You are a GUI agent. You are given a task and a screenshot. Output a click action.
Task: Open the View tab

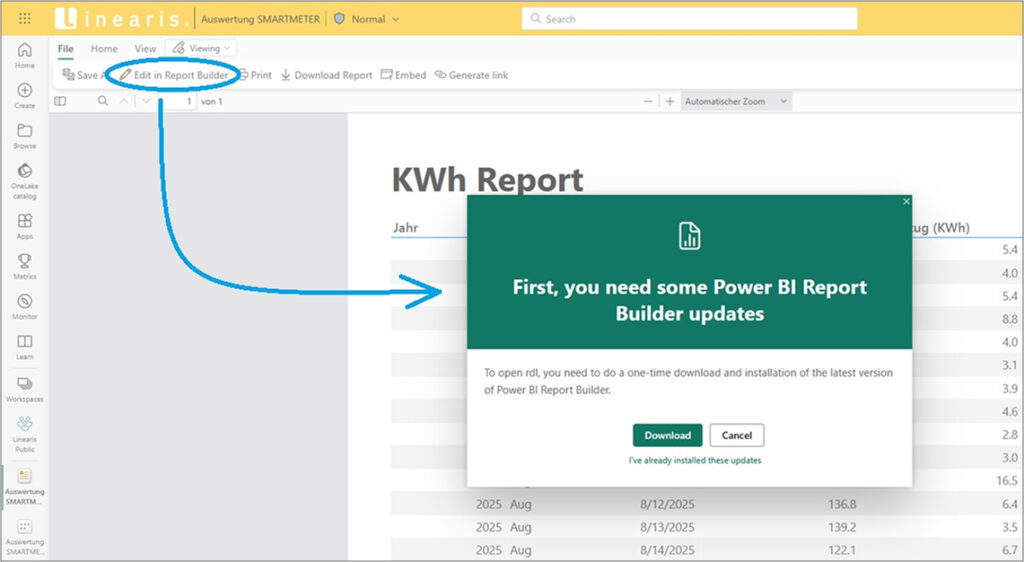(146, 49)
